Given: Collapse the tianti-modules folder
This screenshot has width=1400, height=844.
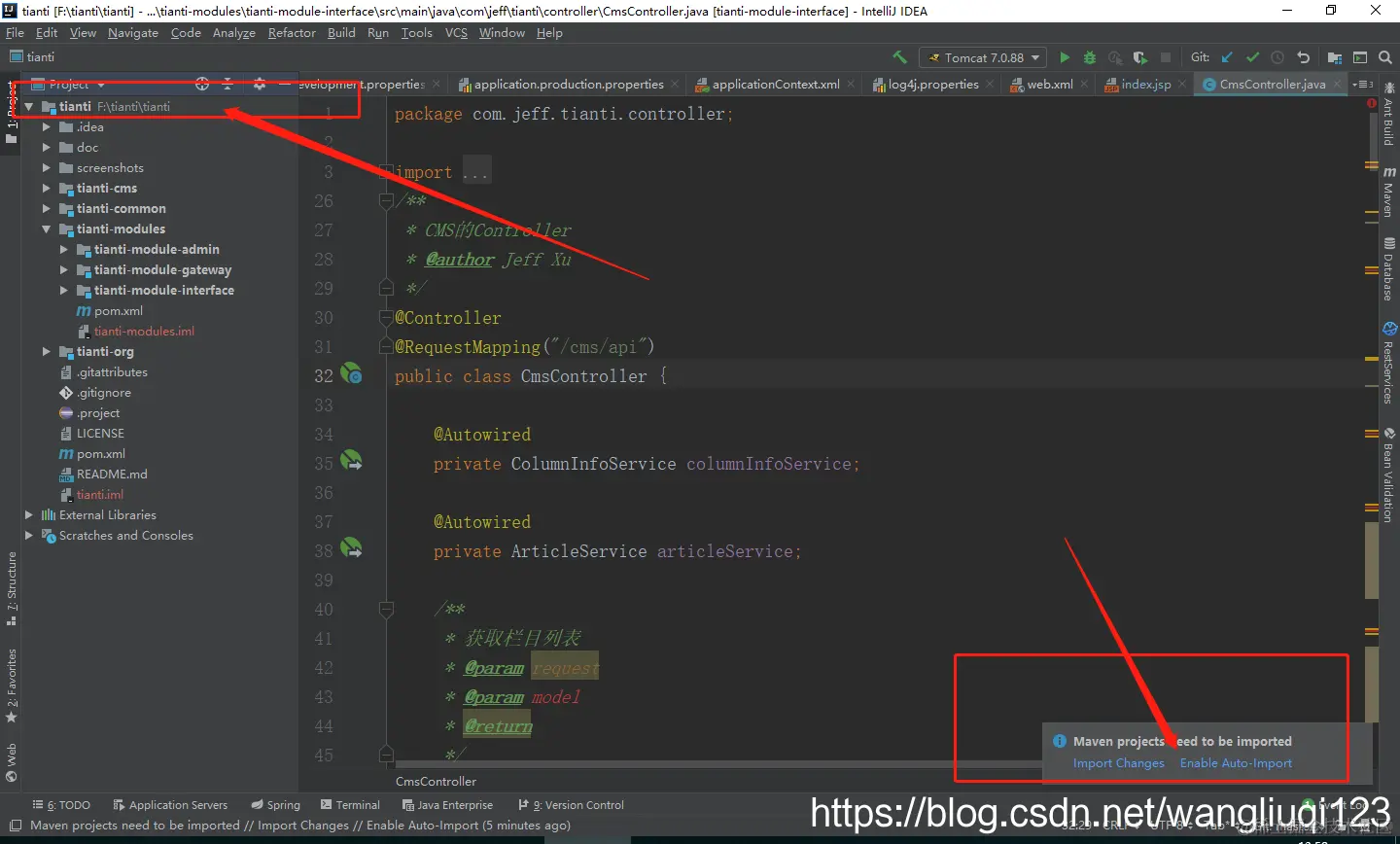Looking at the screenshot, I should [x=47, y=229].
